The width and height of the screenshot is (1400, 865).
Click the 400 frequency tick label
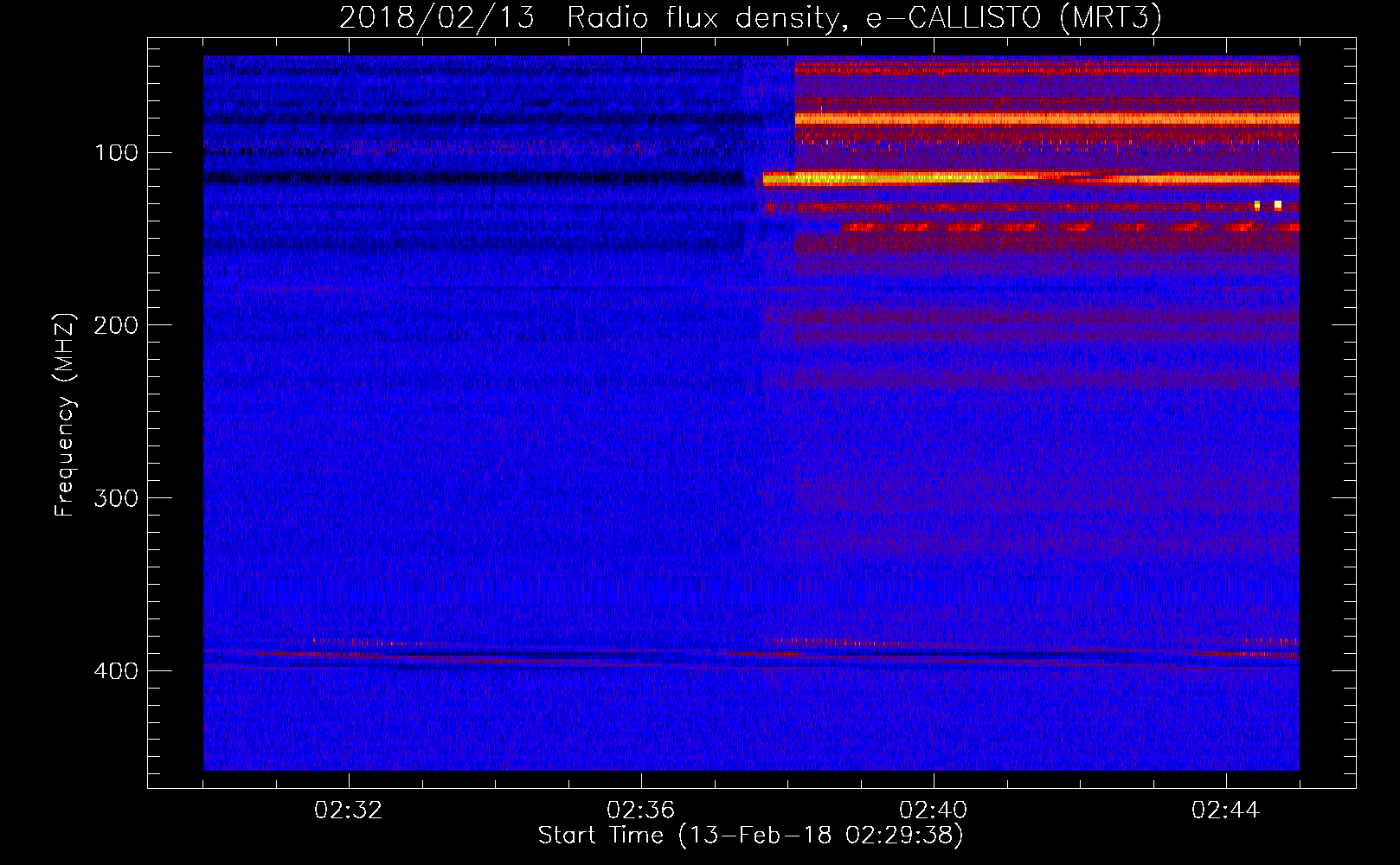click(116, 672)
